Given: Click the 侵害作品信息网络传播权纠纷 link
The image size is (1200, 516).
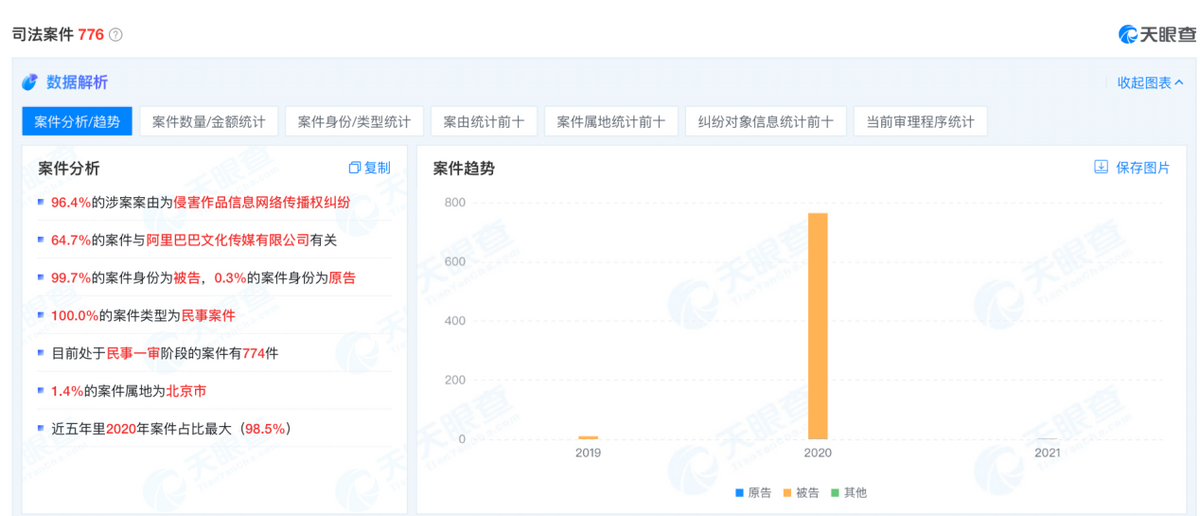Looking at the screenshot, I should click(x=262, y=202).
